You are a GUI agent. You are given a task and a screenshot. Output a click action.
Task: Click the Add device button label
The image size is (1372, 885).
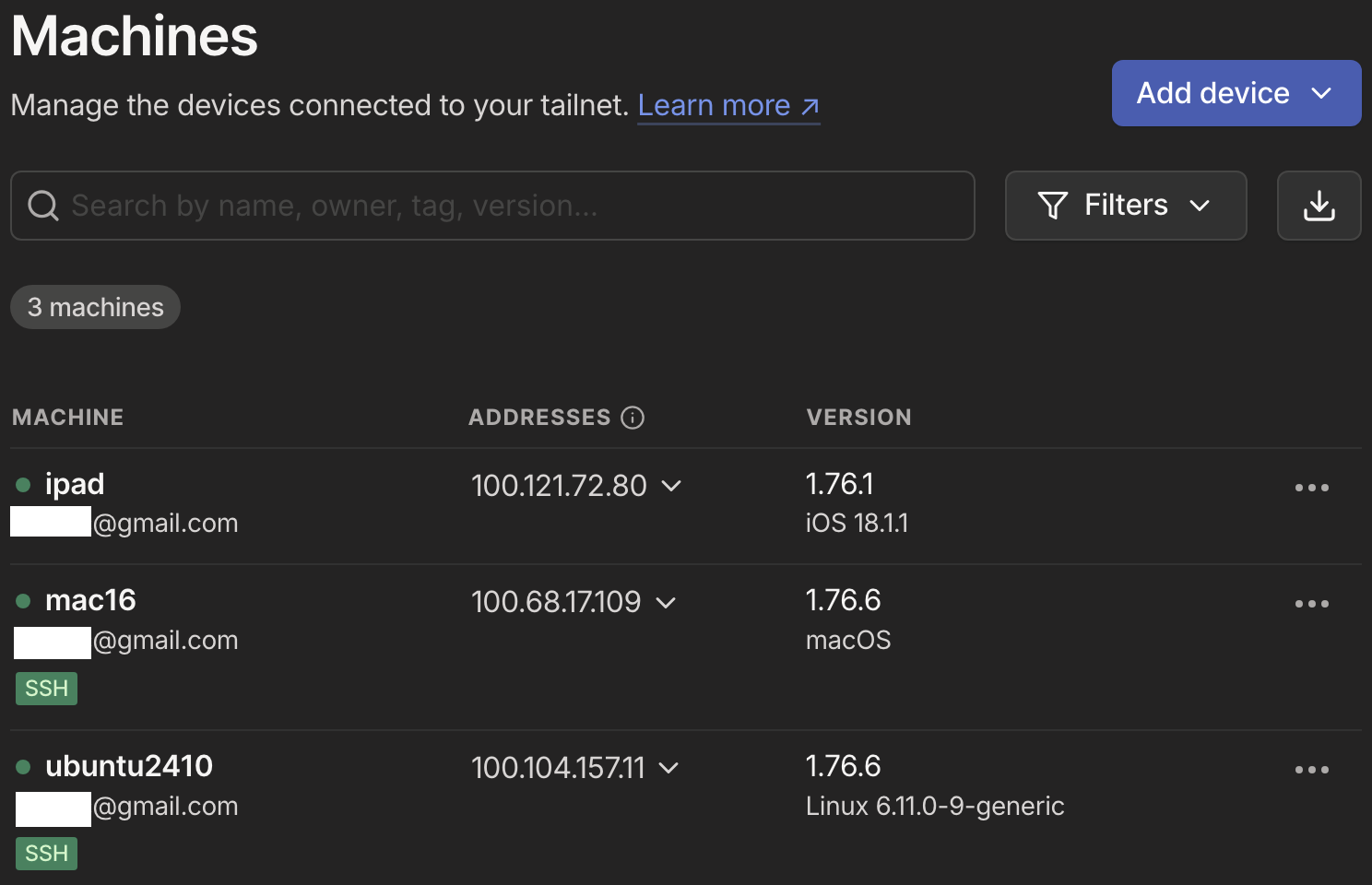coord(1212,93)
